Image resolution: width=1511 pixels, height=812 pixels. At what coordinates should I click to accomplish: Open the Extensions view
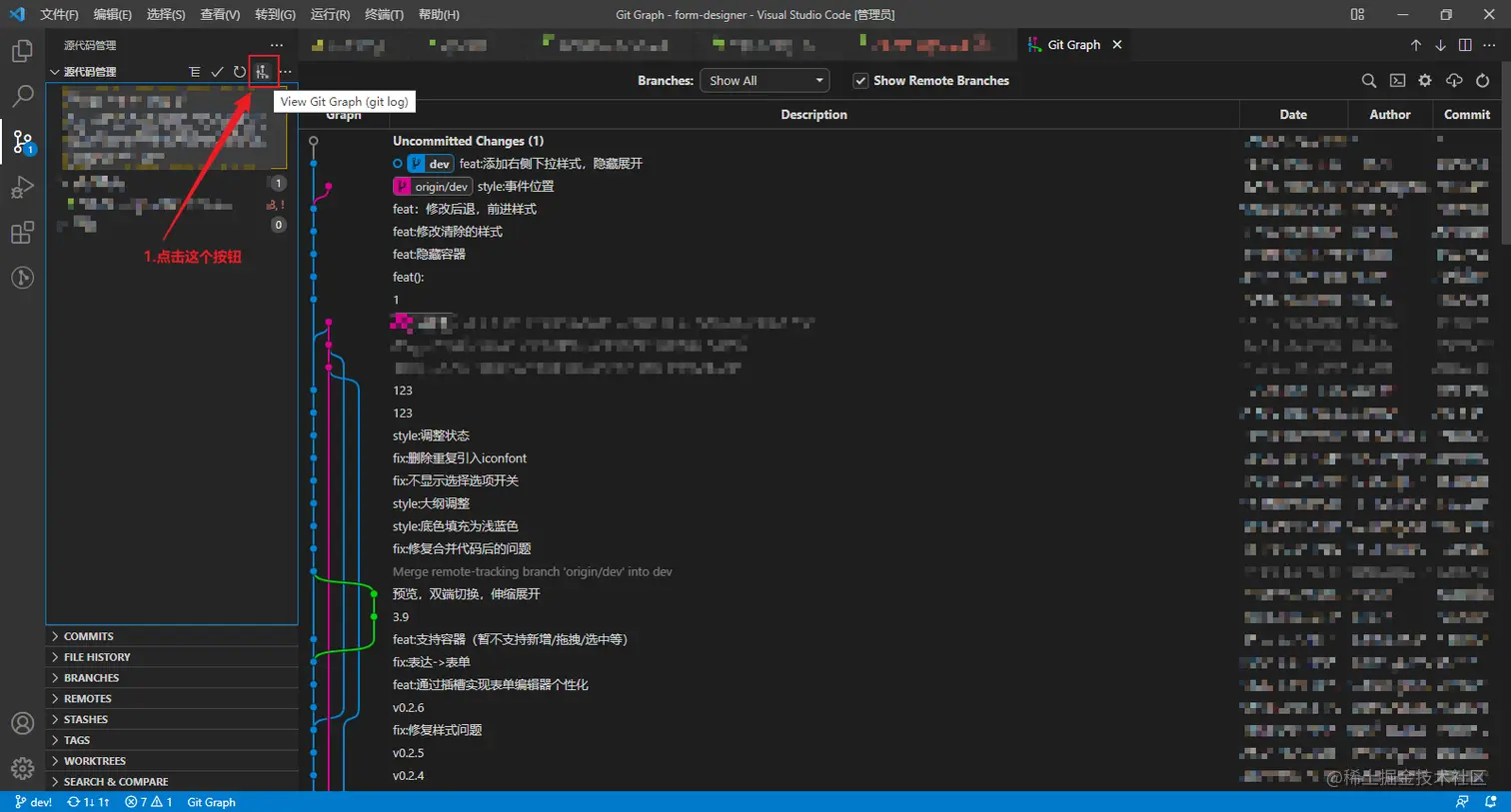click(x=22, y=233)
